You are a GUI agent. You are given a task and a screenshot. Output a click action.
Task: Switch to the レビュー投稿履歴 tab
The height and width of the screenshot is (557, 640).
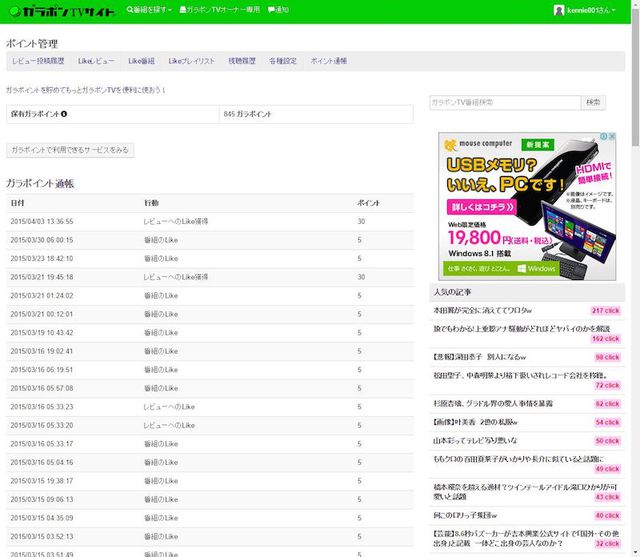[37, 61]
